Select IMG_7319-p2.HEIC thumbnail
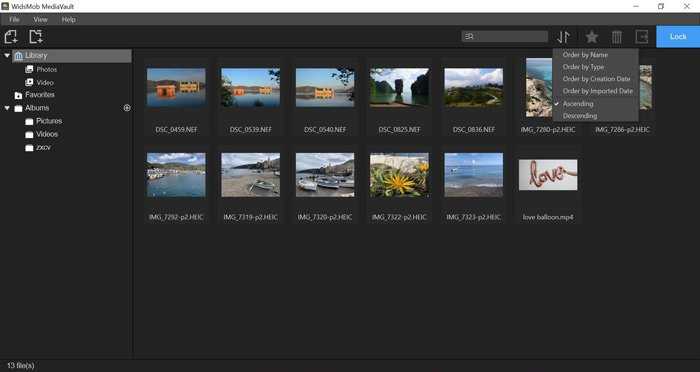 pyautogui.click(x=250, y=175)
